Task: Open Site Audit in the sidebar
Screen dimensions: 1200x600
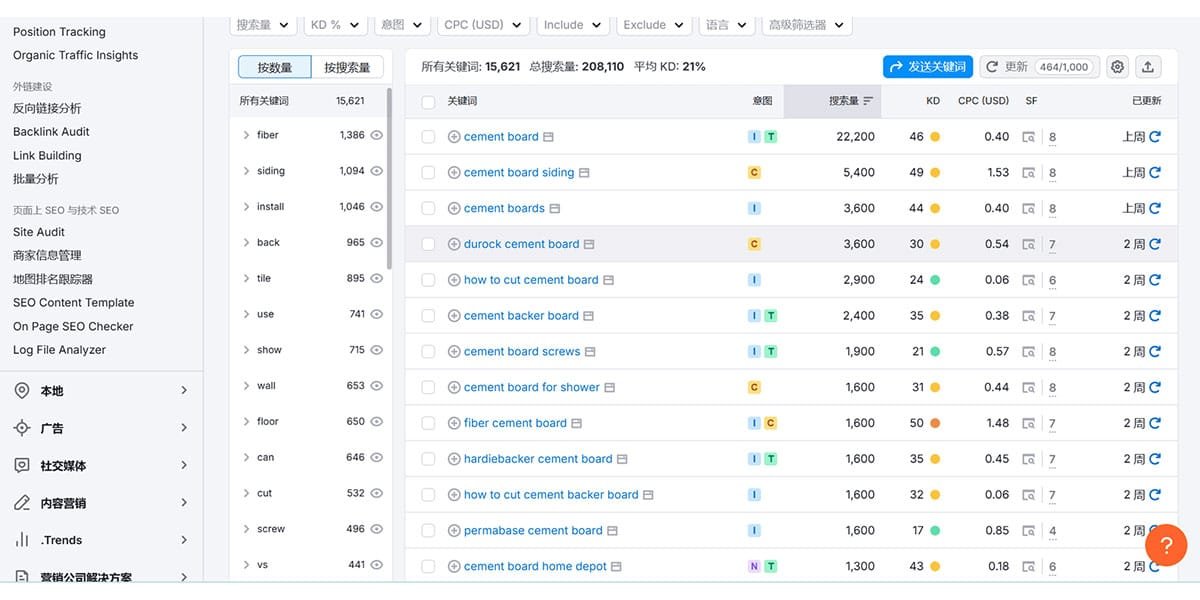Action: click(39, 232)
